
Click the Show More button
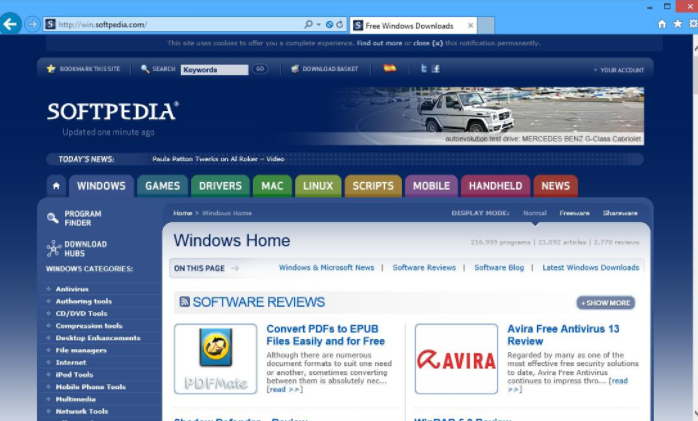pyautogui.click(x=606, y=303)
